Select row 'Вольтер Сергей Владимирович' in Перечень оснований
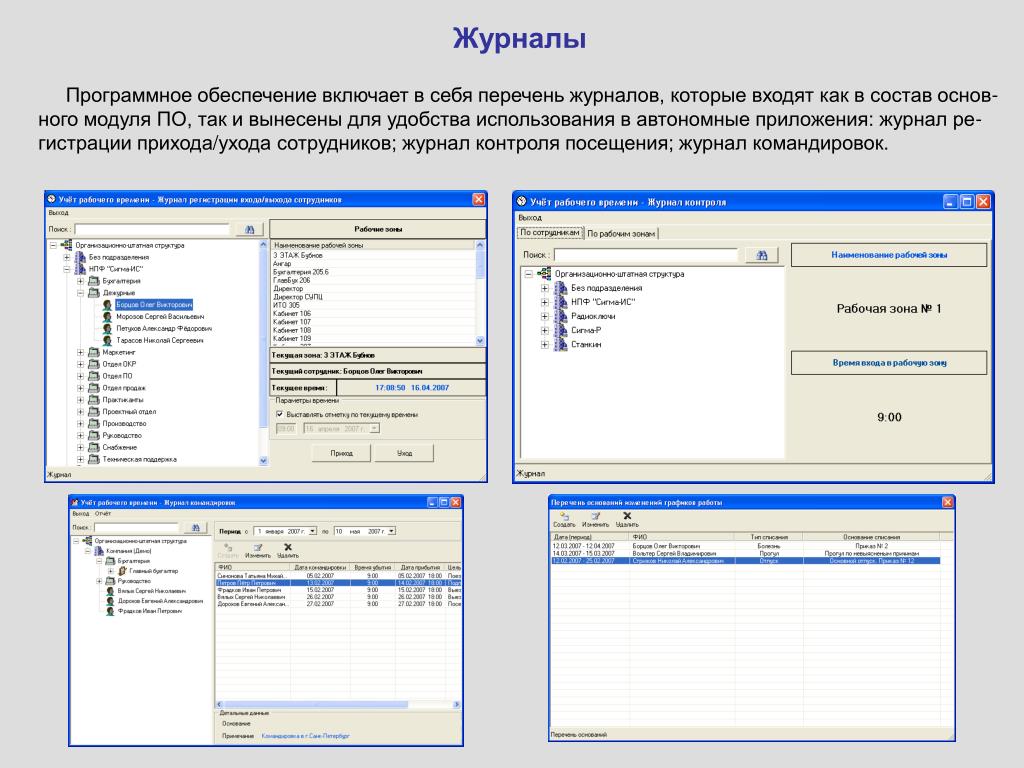The height and width of the screenshot is (768, 1024). pyautogui.click(x=745, y=553)
